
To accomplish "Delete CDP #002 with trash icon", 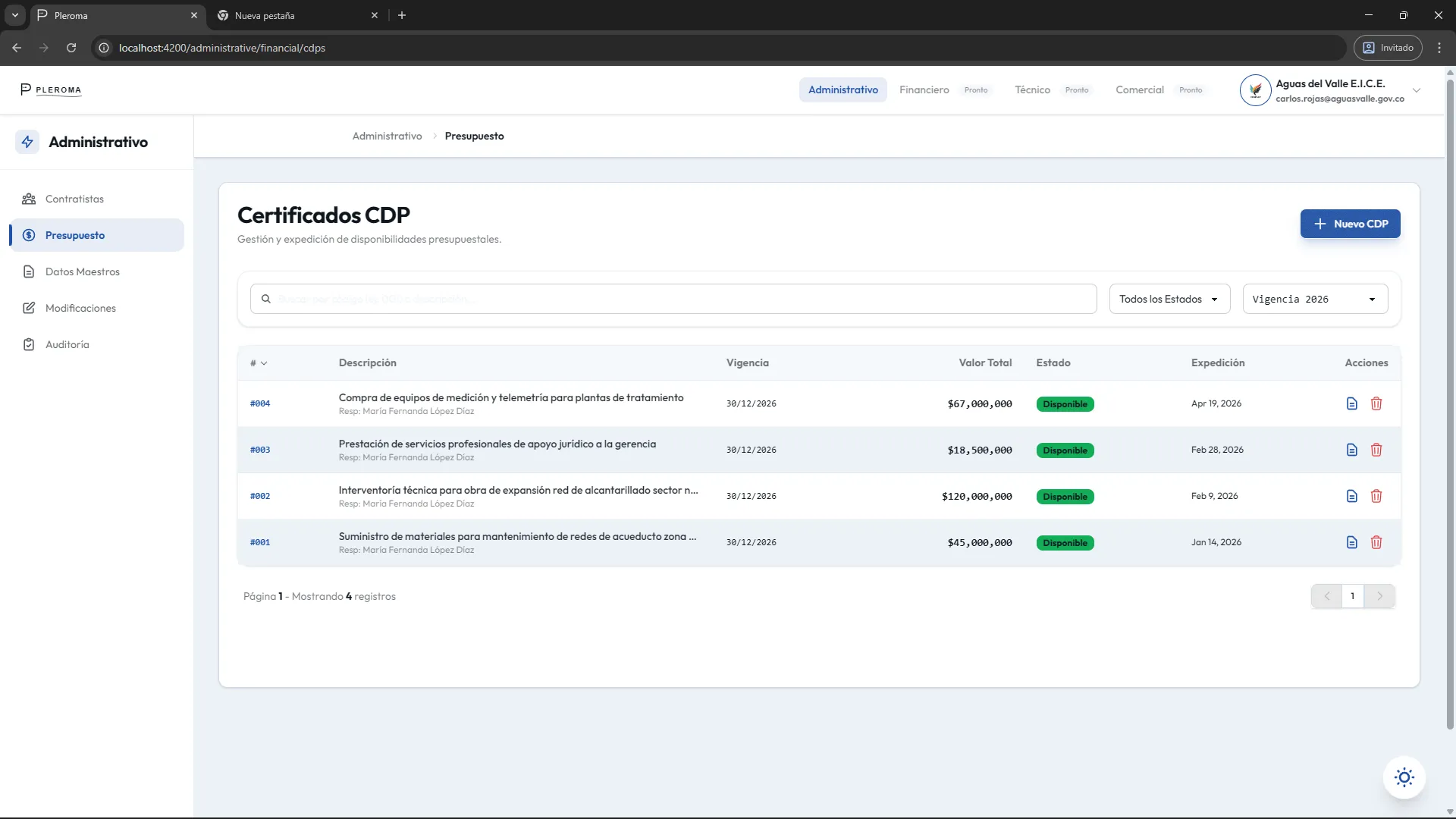I will click(1376, 496).
